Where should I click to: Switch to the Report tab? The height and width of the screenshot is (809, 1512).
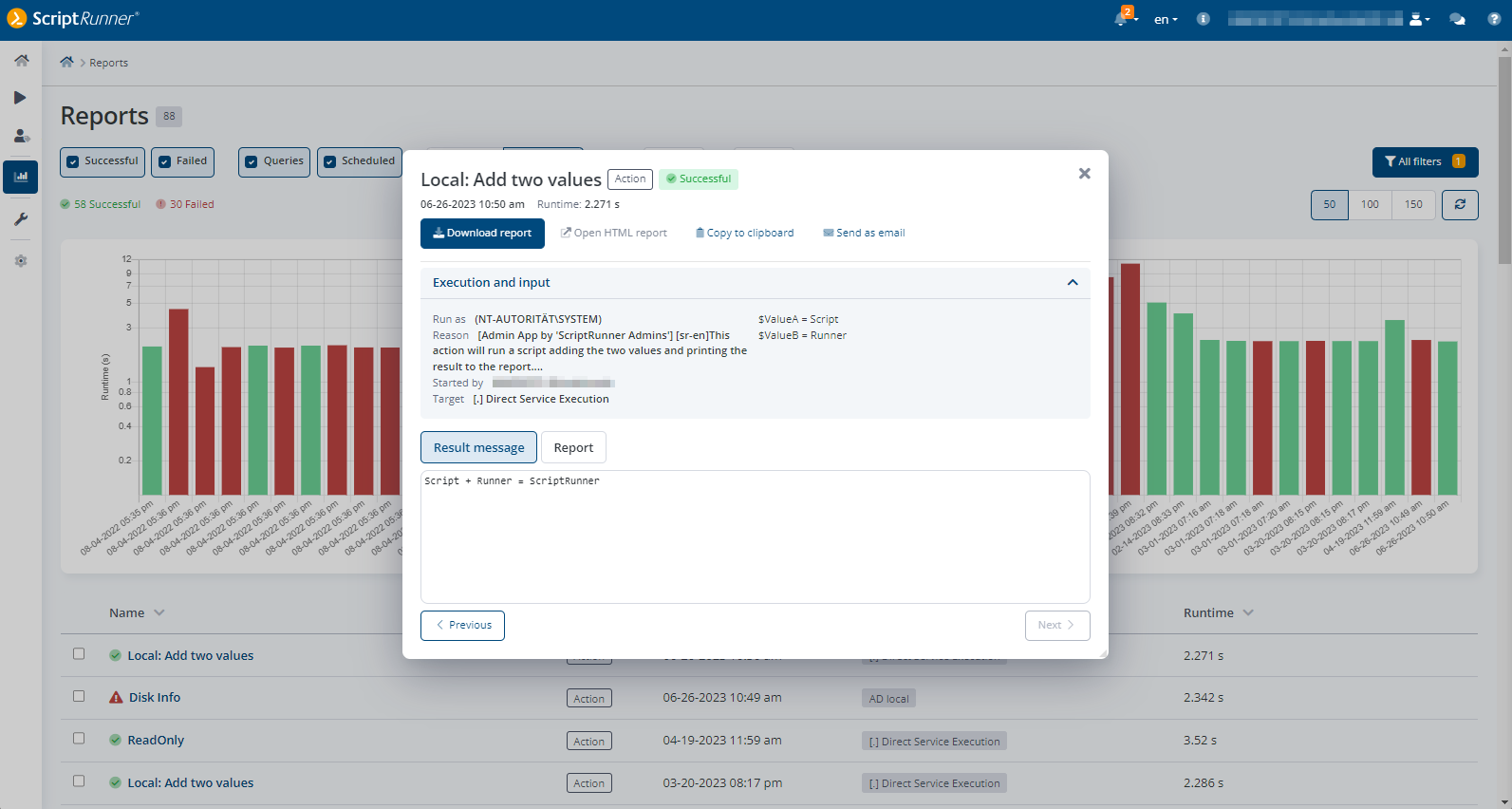pyautogui.click(x=573, y=447)
